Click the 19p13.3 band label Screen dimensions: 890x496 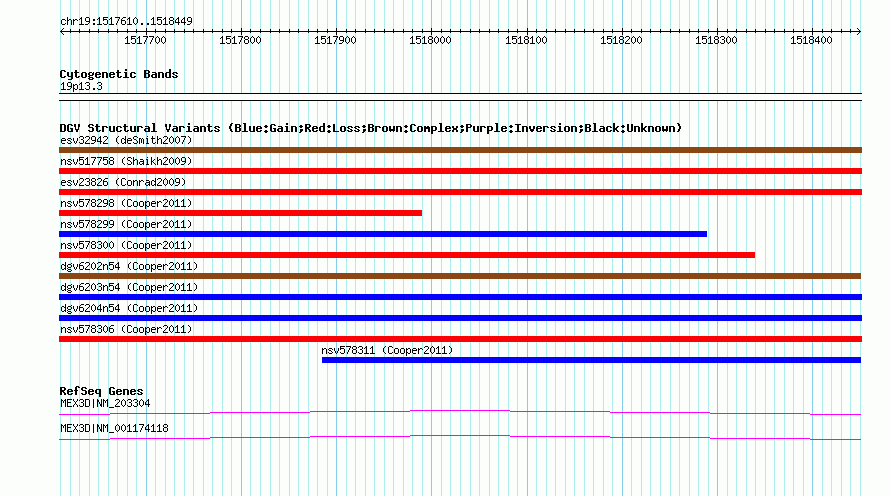(81, 86)
